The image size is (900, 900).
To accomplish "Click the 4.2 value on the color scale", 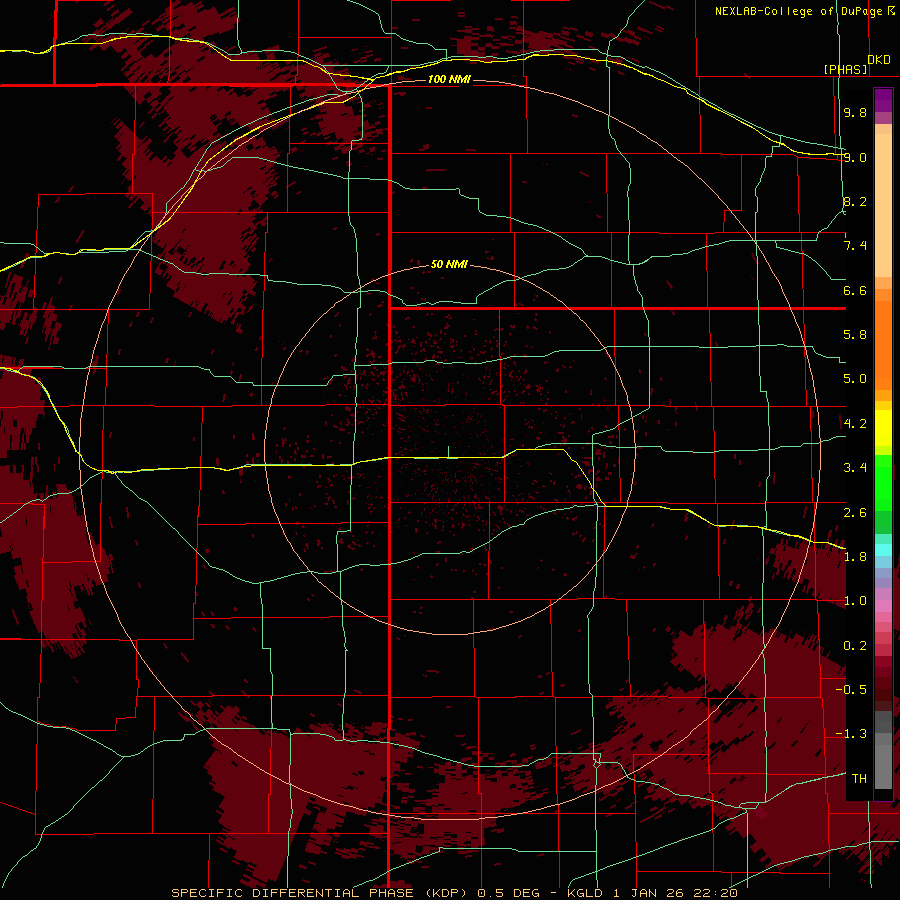I will point(855,424).
